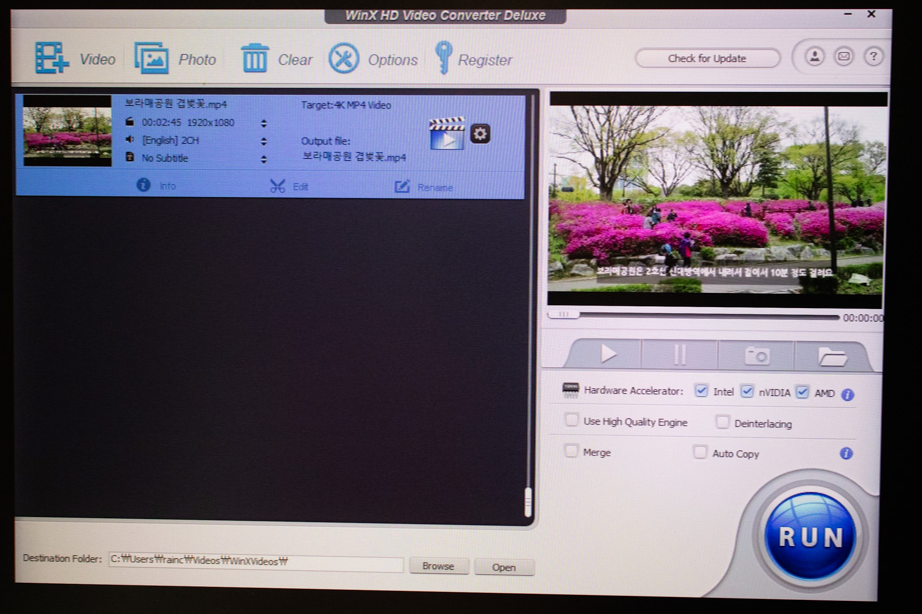Expand the video track selector arrows
Screen dimensions: 922x614
[263, 124]
